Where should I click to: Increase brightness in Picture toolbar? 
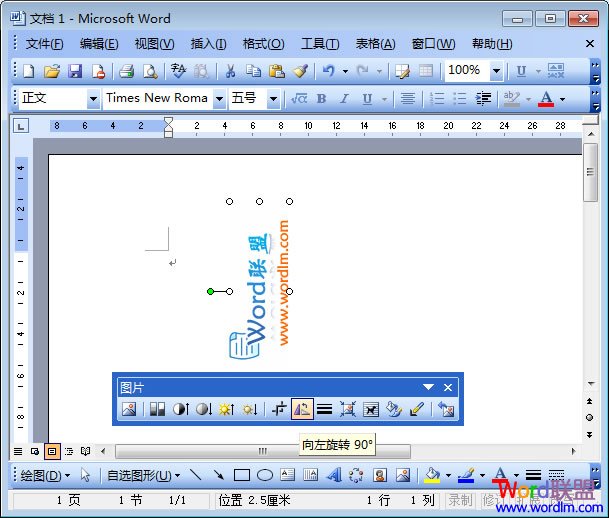[227, 409]
